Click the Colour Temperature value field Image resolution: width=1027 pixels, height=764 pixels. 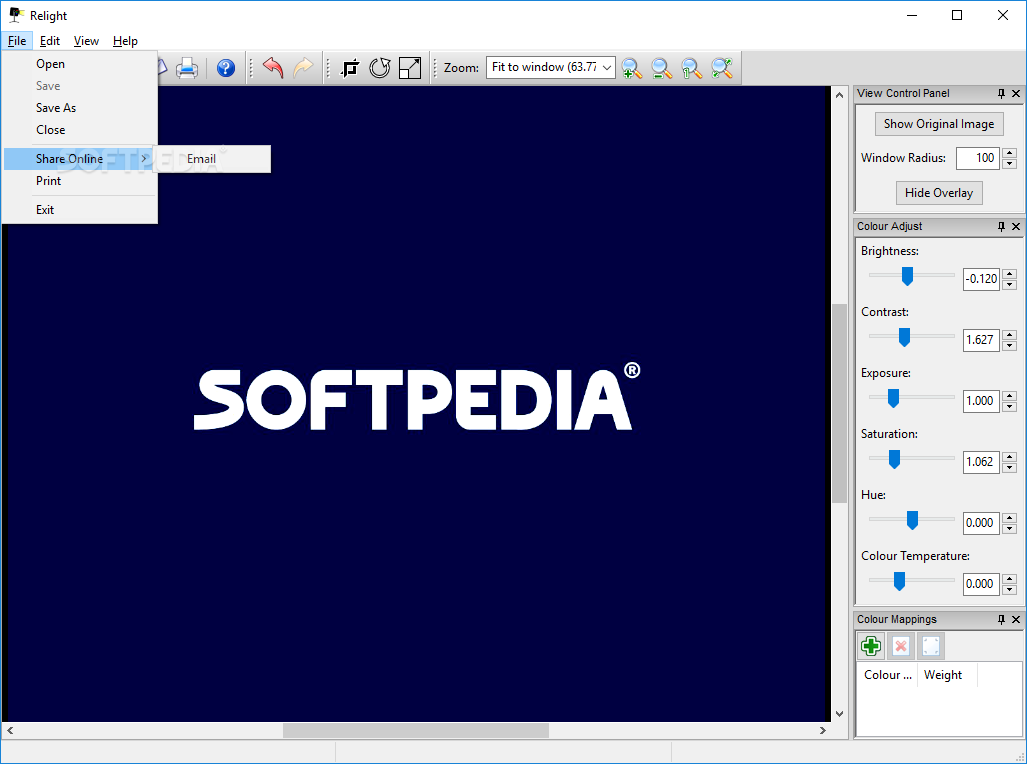click(x=981, y=583)
